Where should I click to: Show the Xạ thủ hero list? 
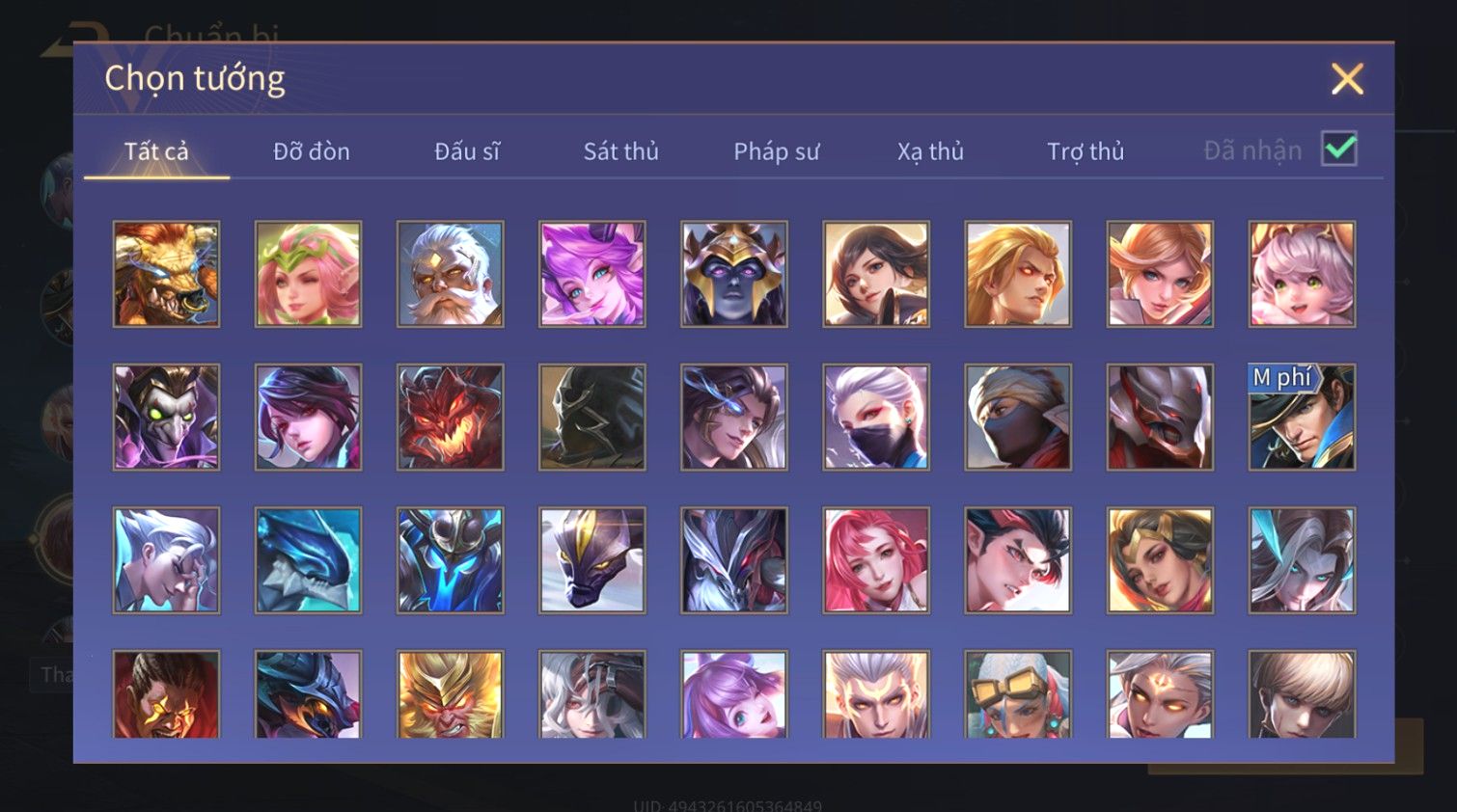930,151
